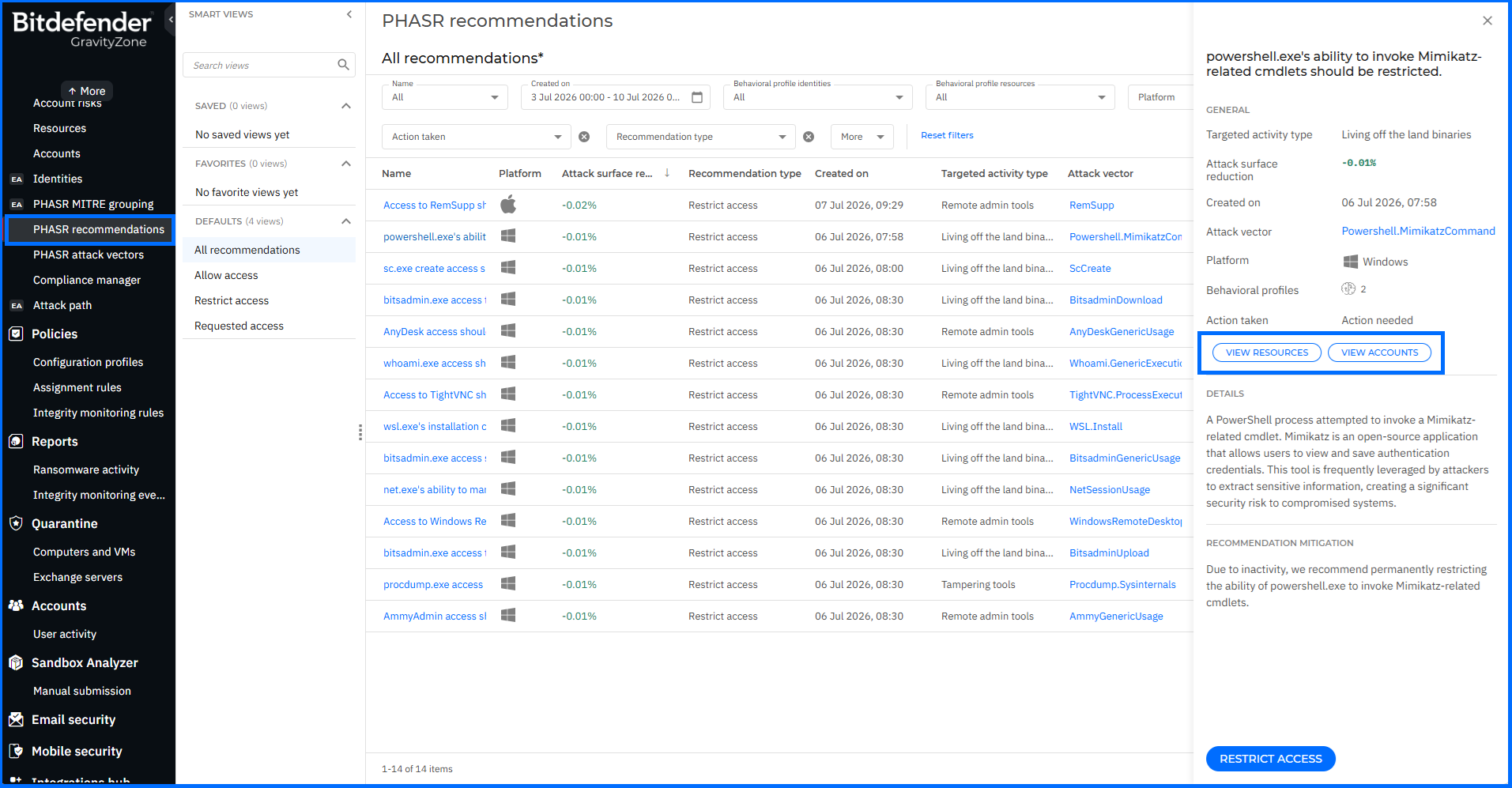This screenshot has width=1512, height=788.
Task: Click Windows icon in procdump.exe row
Action: [x=508, y=584]
